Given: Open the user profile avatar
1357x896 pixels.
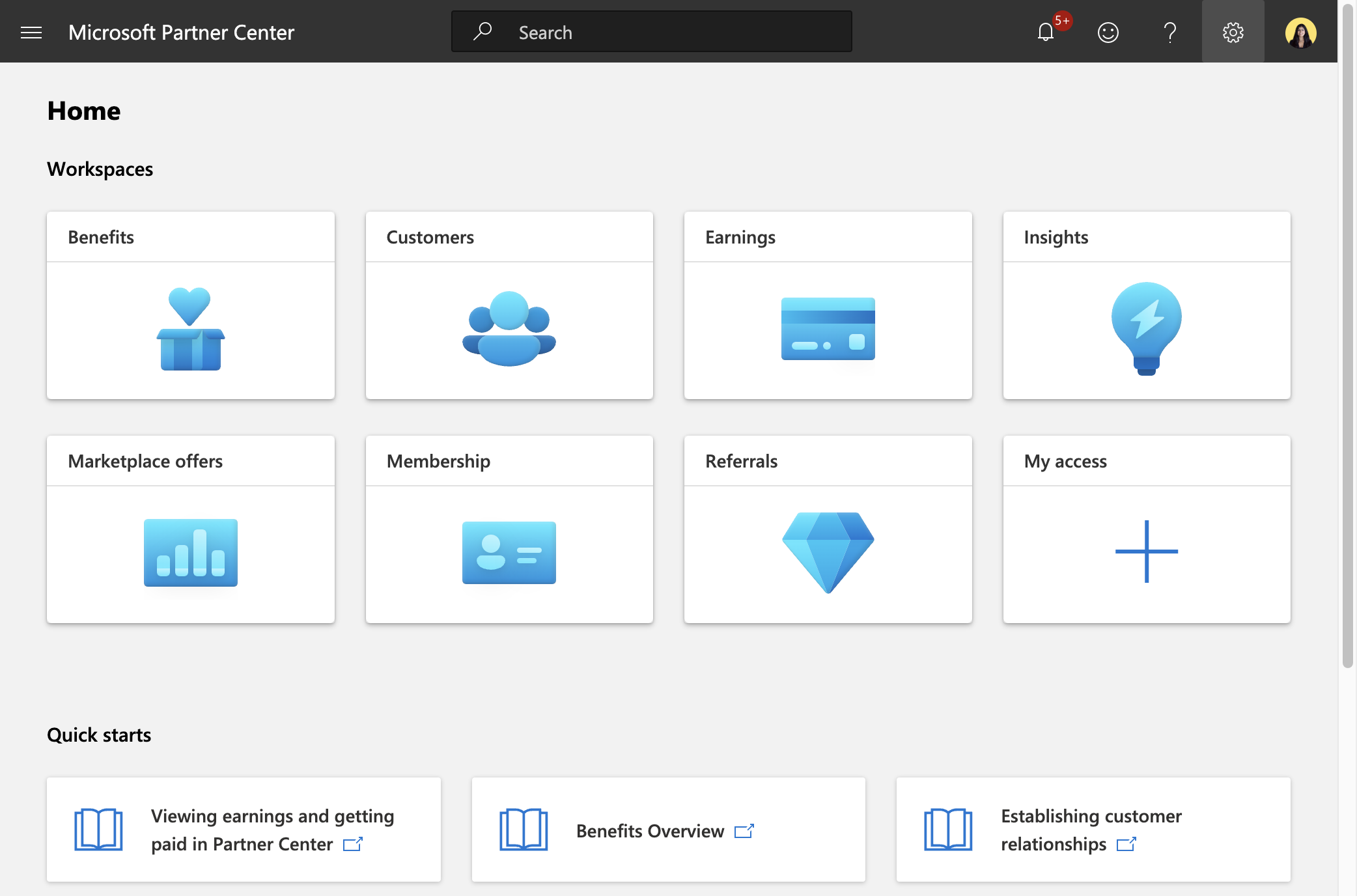Looking at the screenshot, I should click(1300, 32).
